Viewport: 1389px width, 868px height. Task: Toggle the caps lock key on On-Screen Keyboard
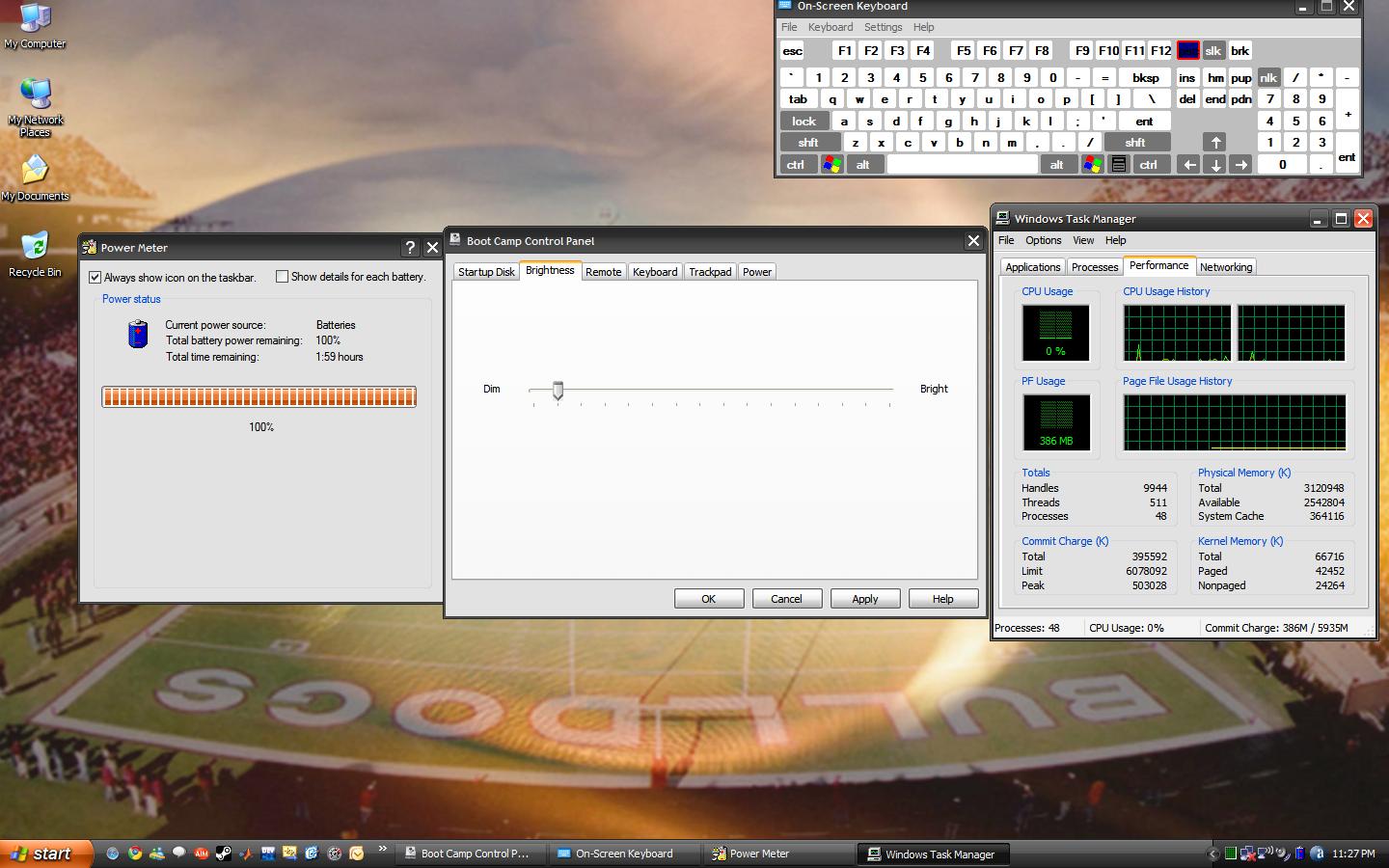(x=803, y=122)
